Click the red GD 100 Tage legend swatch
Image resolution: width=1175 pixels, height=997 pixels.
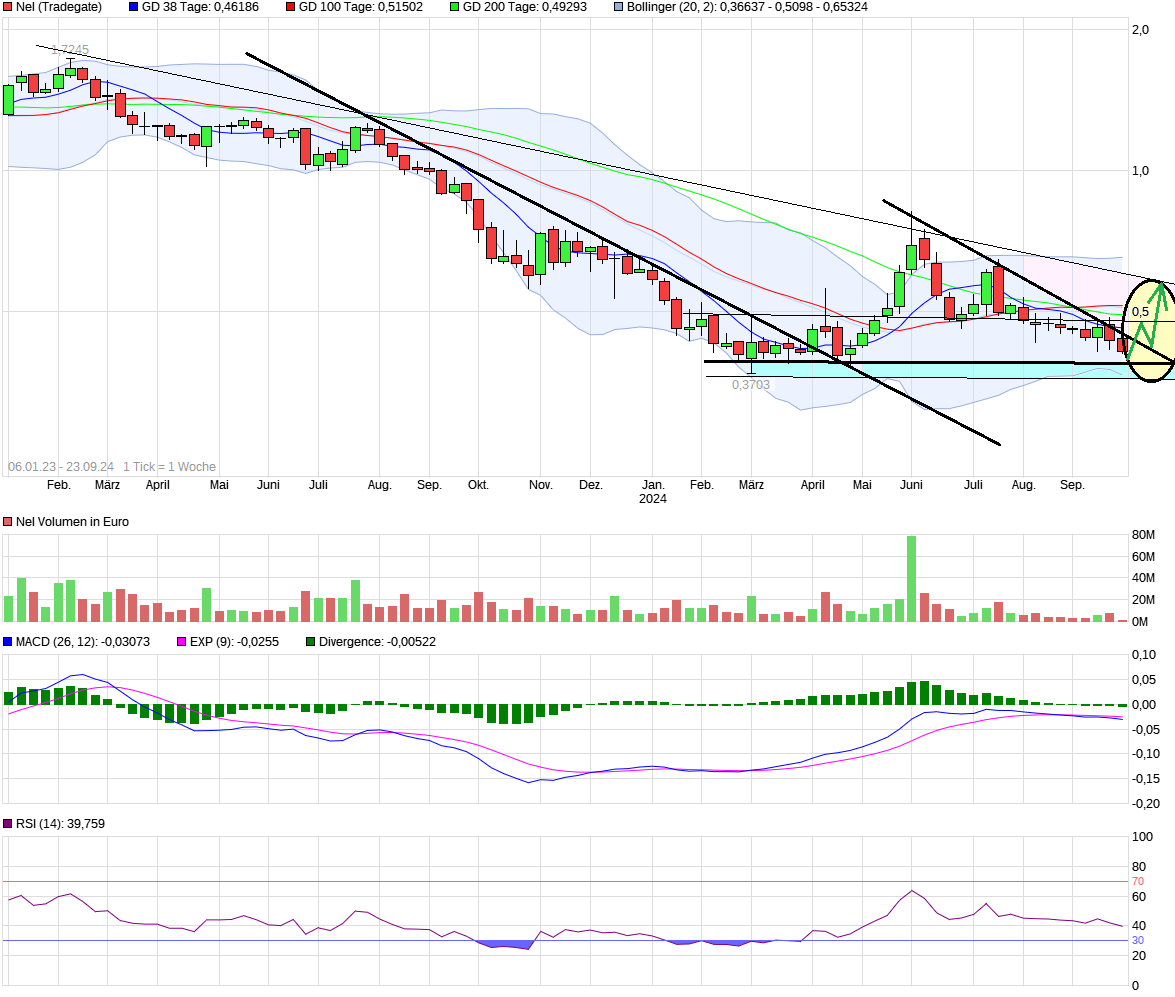point(291,7)
